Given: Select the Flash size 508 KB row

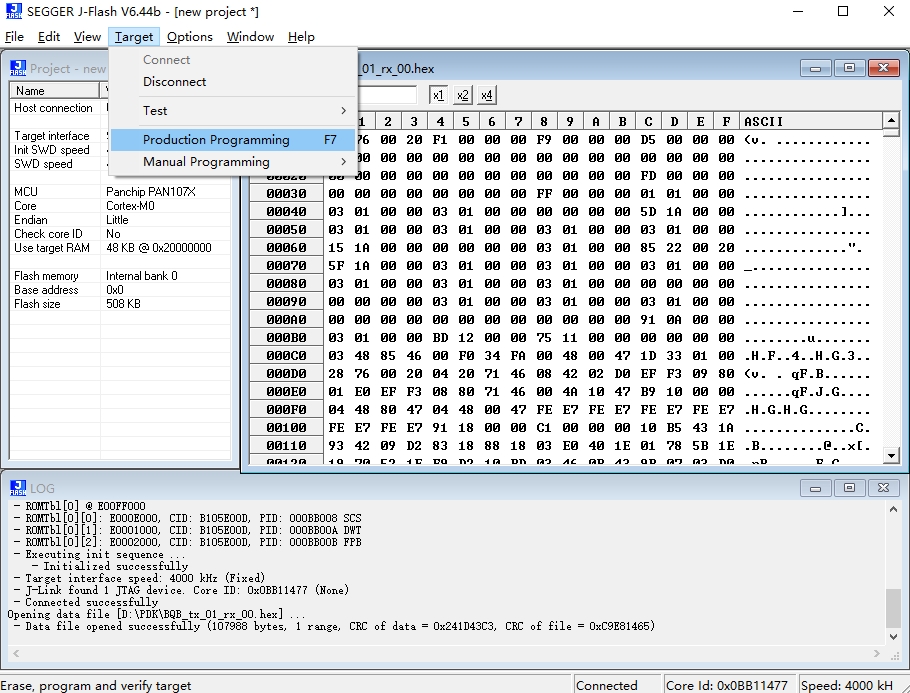Looking at the screenshot, I should click(121, 304).
